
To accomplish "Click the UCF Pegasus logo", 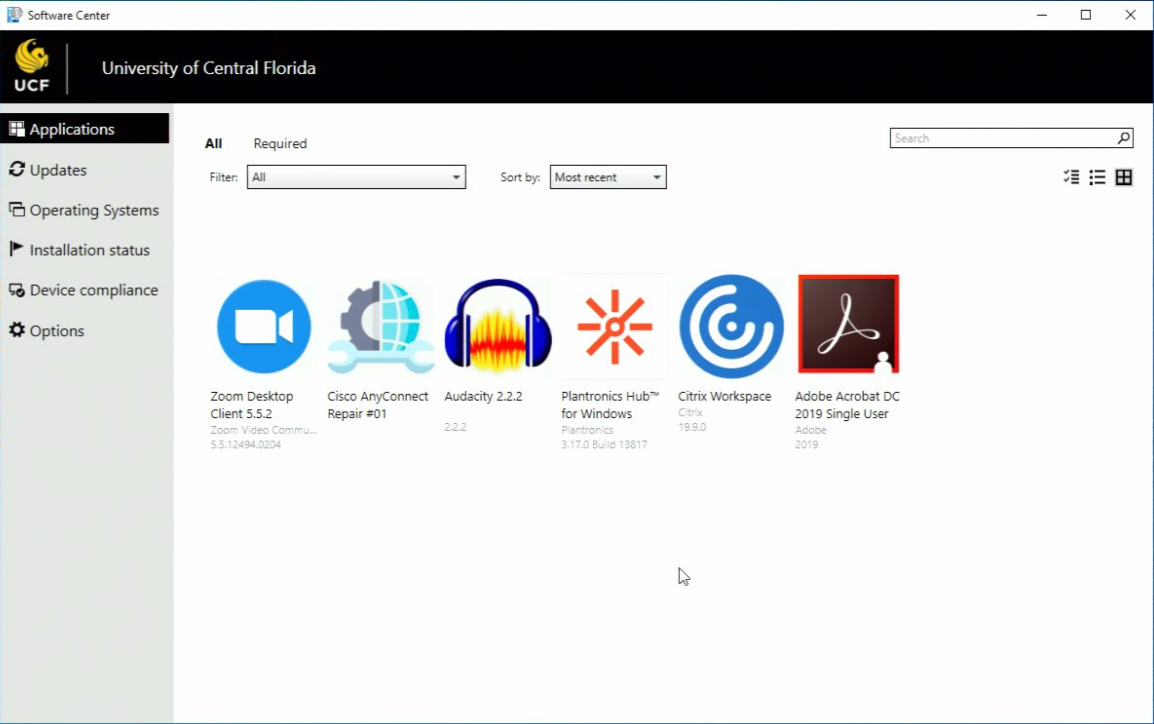I will pyautogui.click(x=32, y=66).
